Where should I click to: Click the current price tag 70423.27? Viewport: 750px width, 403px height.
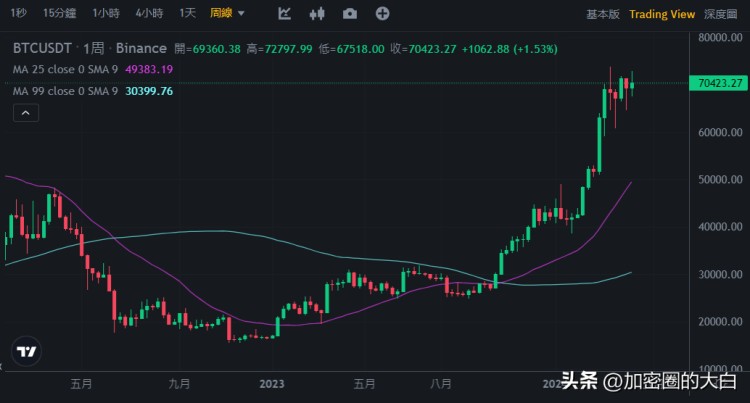point(718,83)
